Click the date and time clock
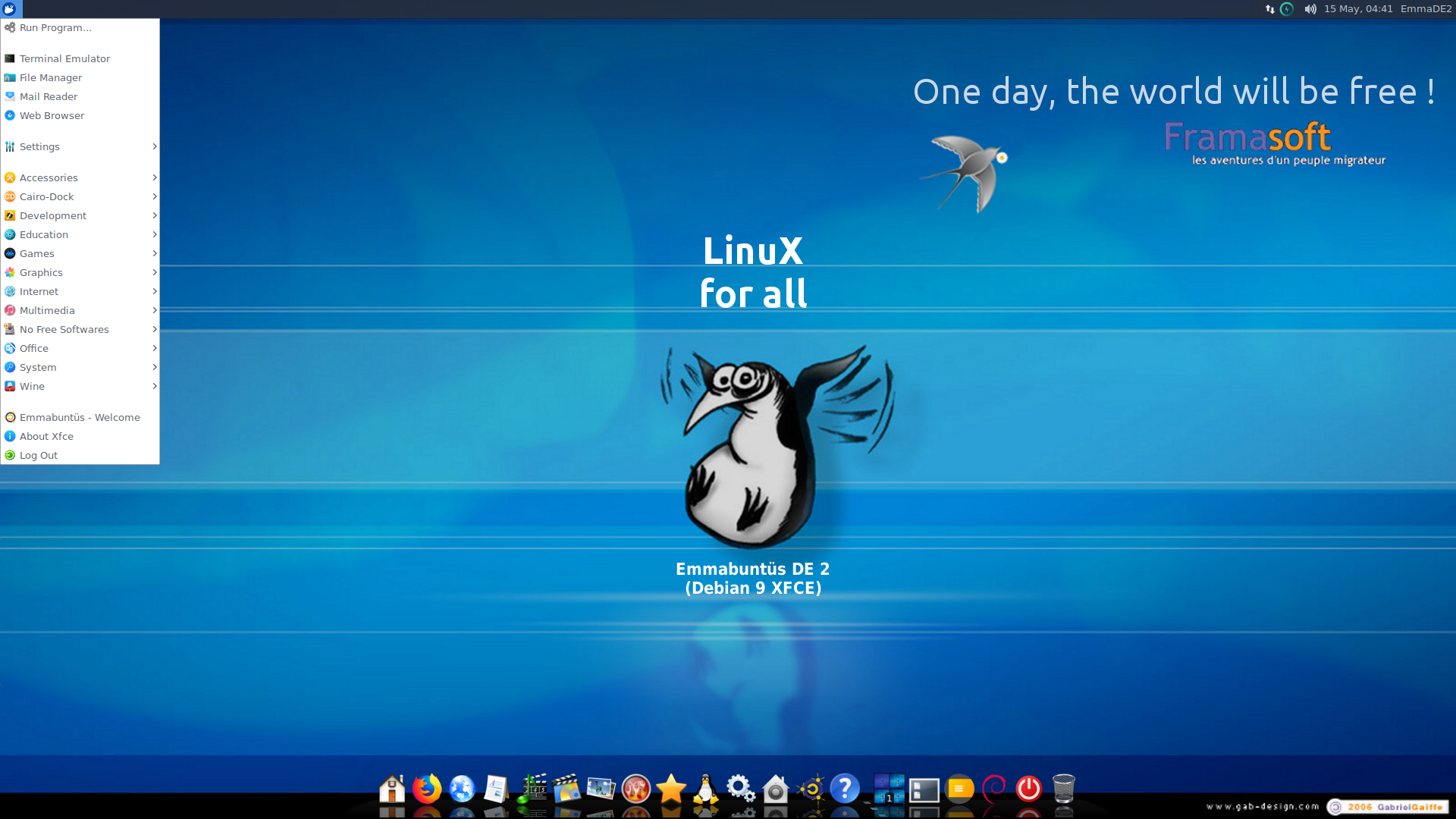Viewport: 1456px width, 819px height. point(1358,9)
